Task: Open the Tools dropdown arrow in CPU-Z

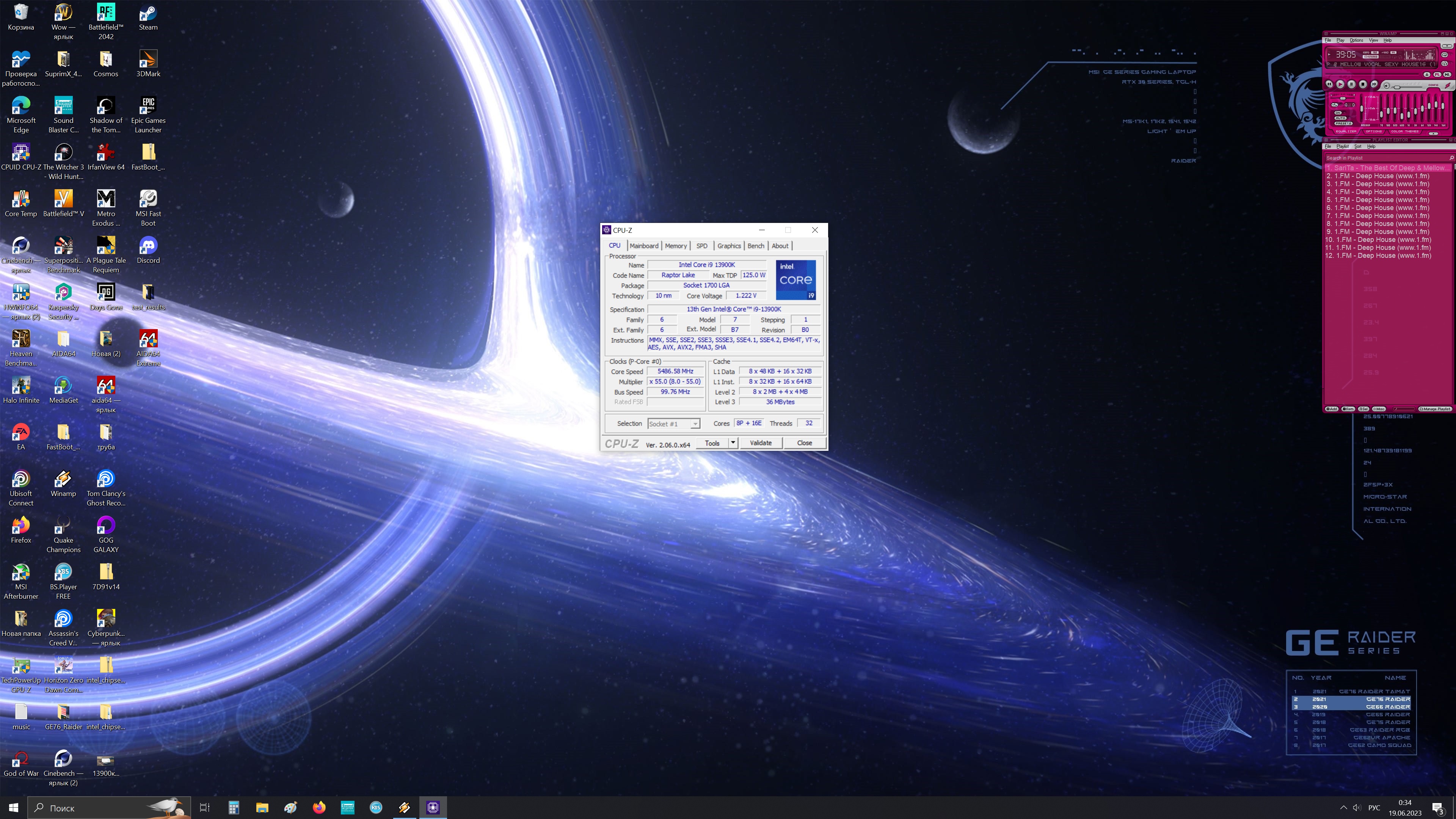Action: pos(733,443)
